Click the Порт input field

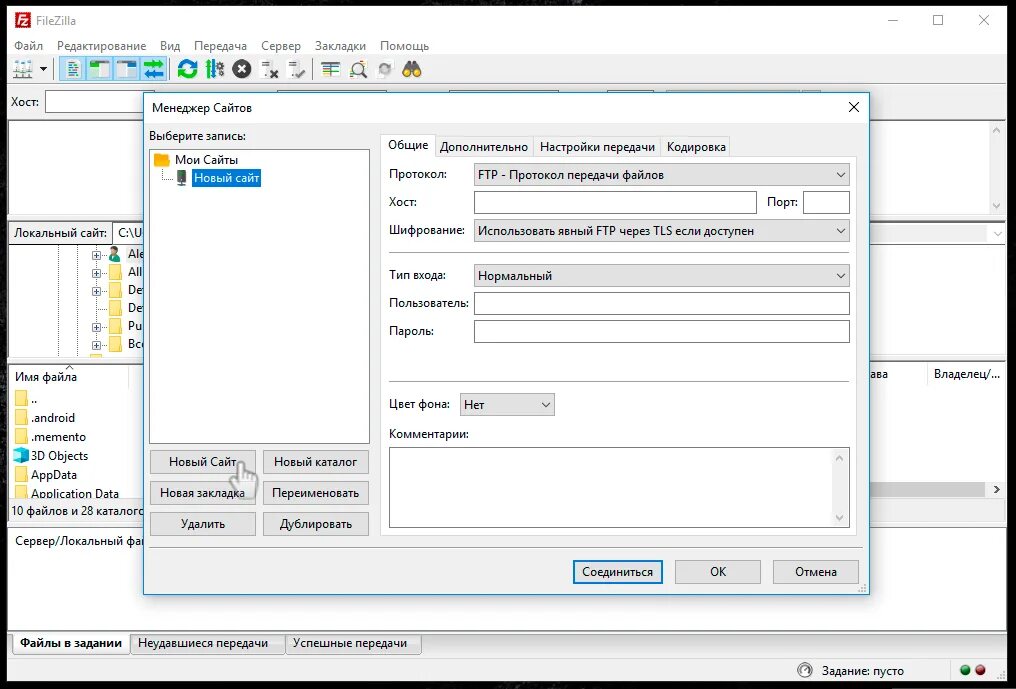(x=826, y=202)
